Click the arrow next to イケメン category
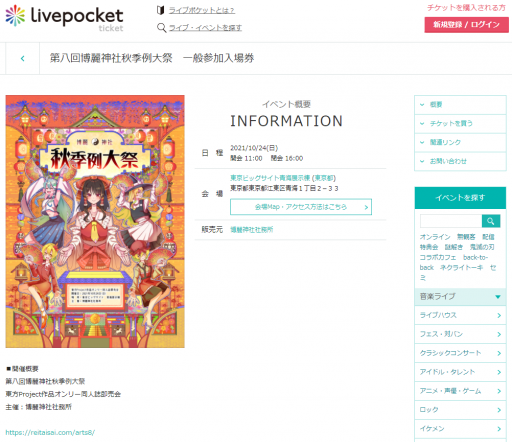512x442 pixels. [499, 429]
